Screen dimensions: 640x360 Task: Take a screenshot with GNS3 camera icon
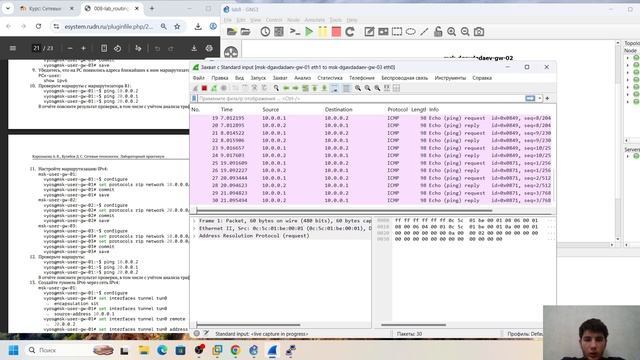click(x=479, y=31)
